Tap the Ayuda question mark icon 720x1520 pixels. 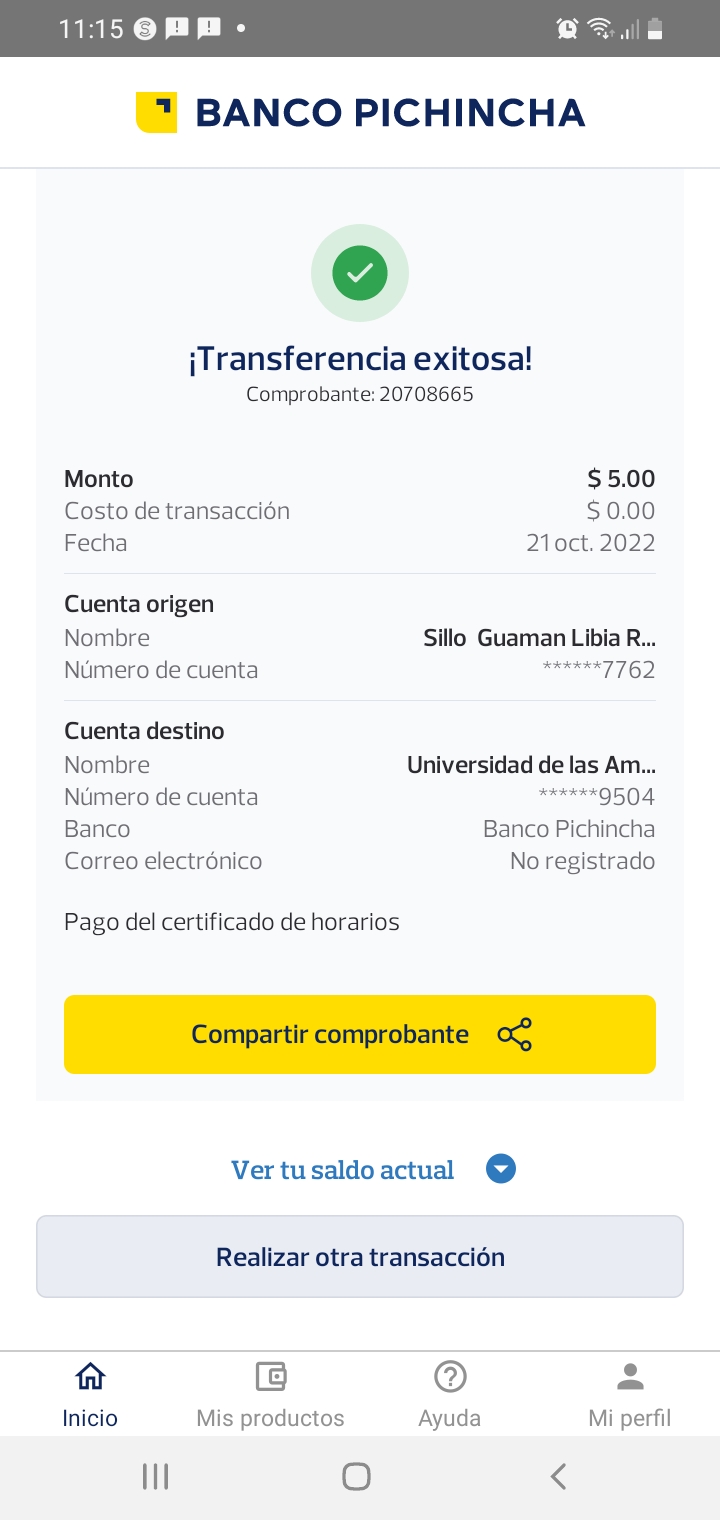tap(450, 1377)
